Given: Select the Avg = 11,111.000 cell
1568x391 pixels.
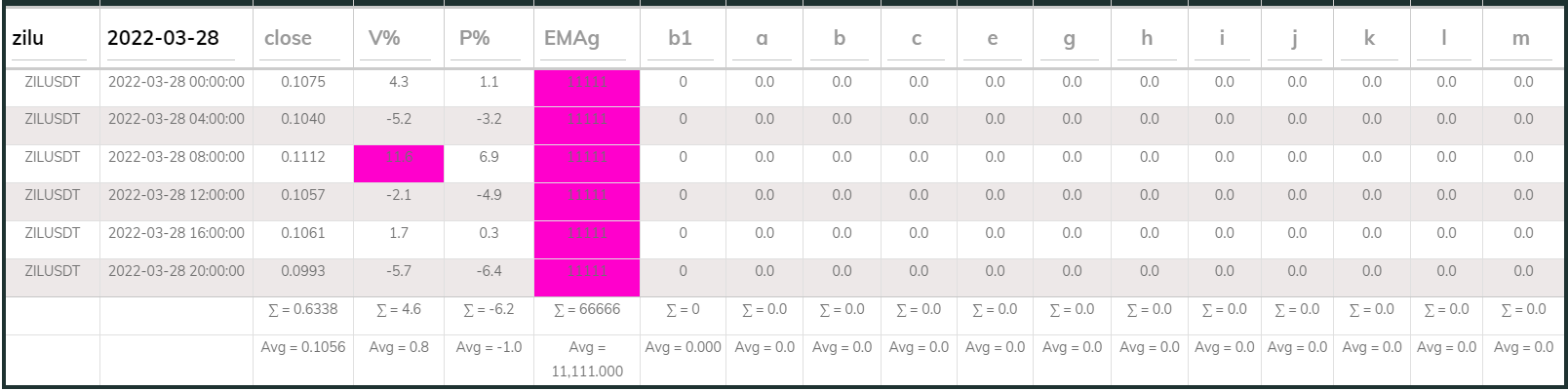Looking at the screenshot, I should point(586,360).
